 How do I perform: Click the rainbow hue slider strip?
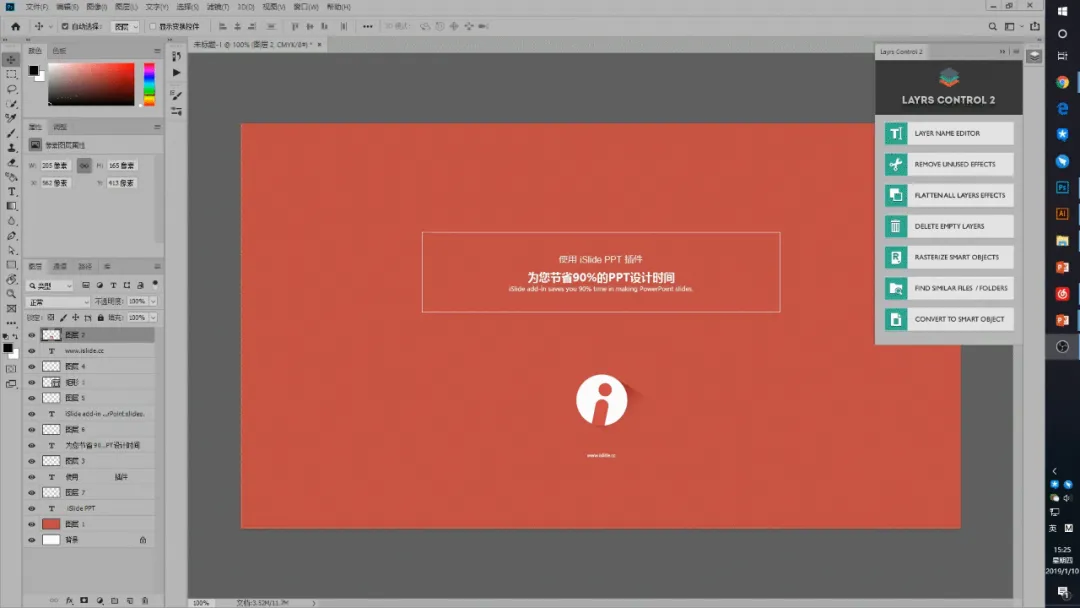pos(149,84)
